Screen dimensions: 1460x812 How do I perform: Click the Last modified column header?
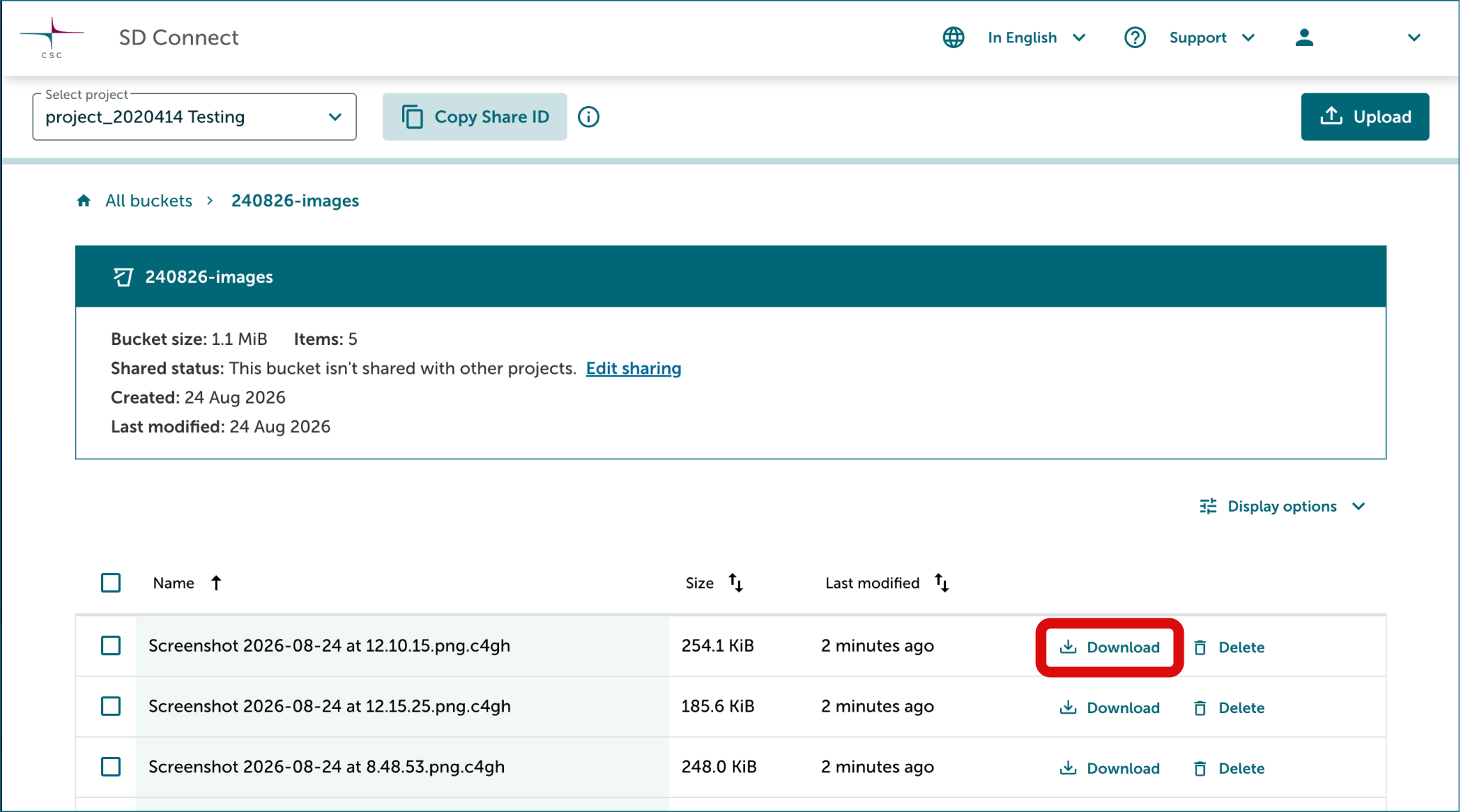[872, 583]
